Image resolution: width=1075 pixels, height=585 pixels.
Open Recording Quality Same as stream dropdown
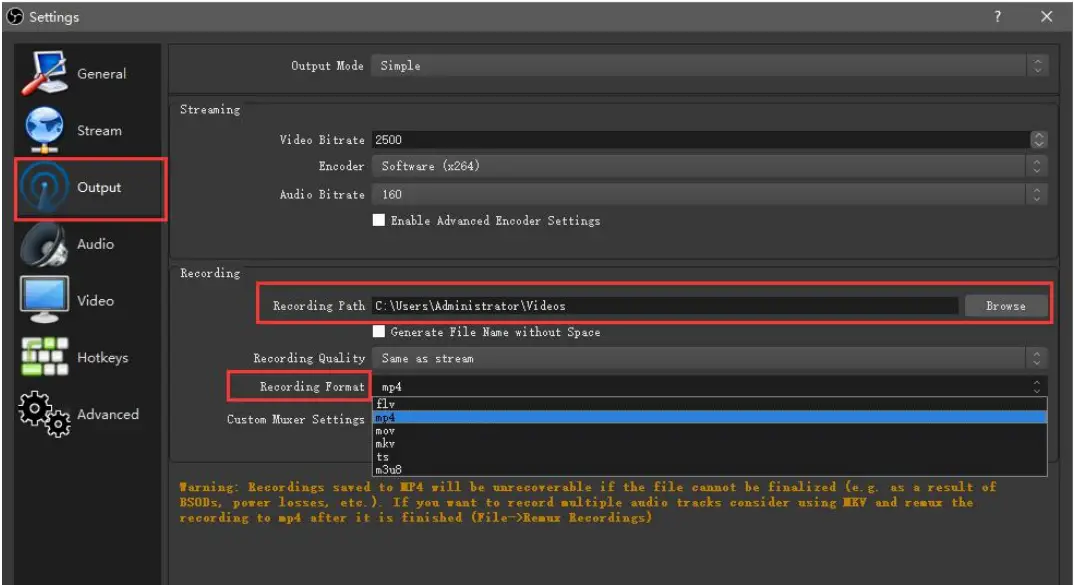710,358
